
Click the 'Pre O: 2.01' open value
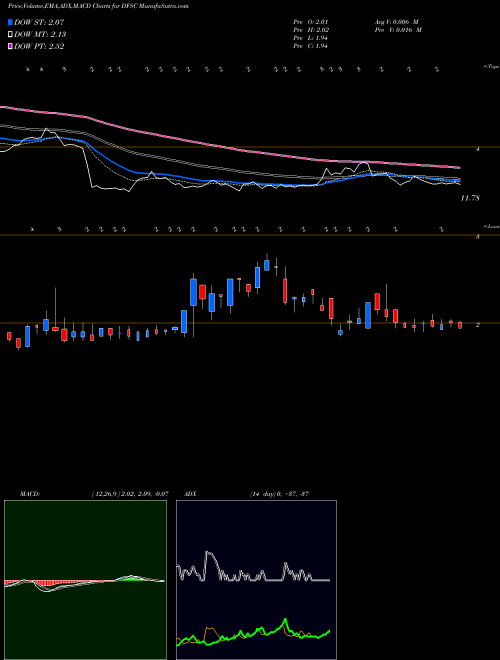click(x=311, y=22)
